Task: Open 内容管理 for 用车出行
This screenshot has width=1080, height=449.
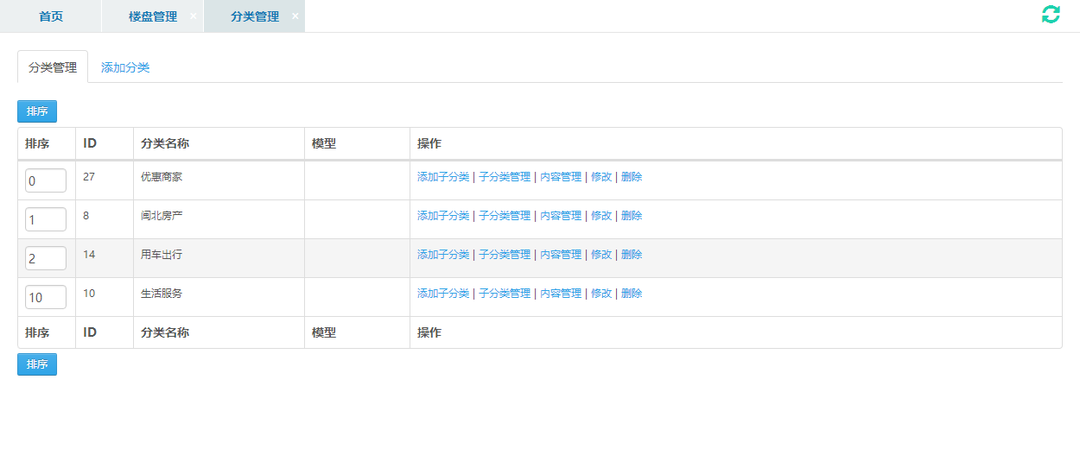Action: tap(561, 254)
